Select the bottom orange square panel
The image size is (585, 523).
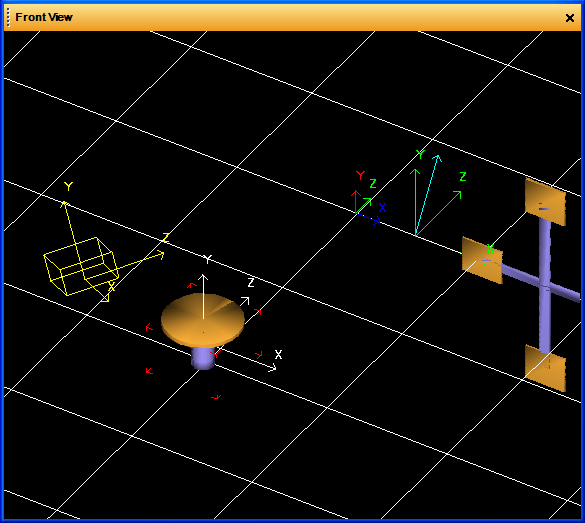[x=545, y=368]
